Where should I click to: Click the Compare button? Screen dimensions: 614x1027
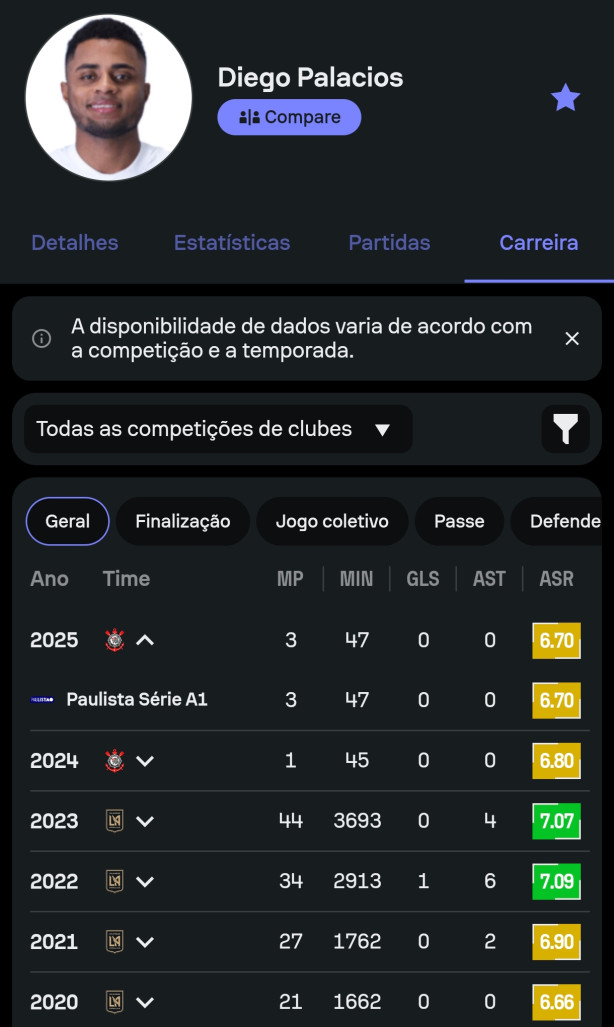(289, 117)
